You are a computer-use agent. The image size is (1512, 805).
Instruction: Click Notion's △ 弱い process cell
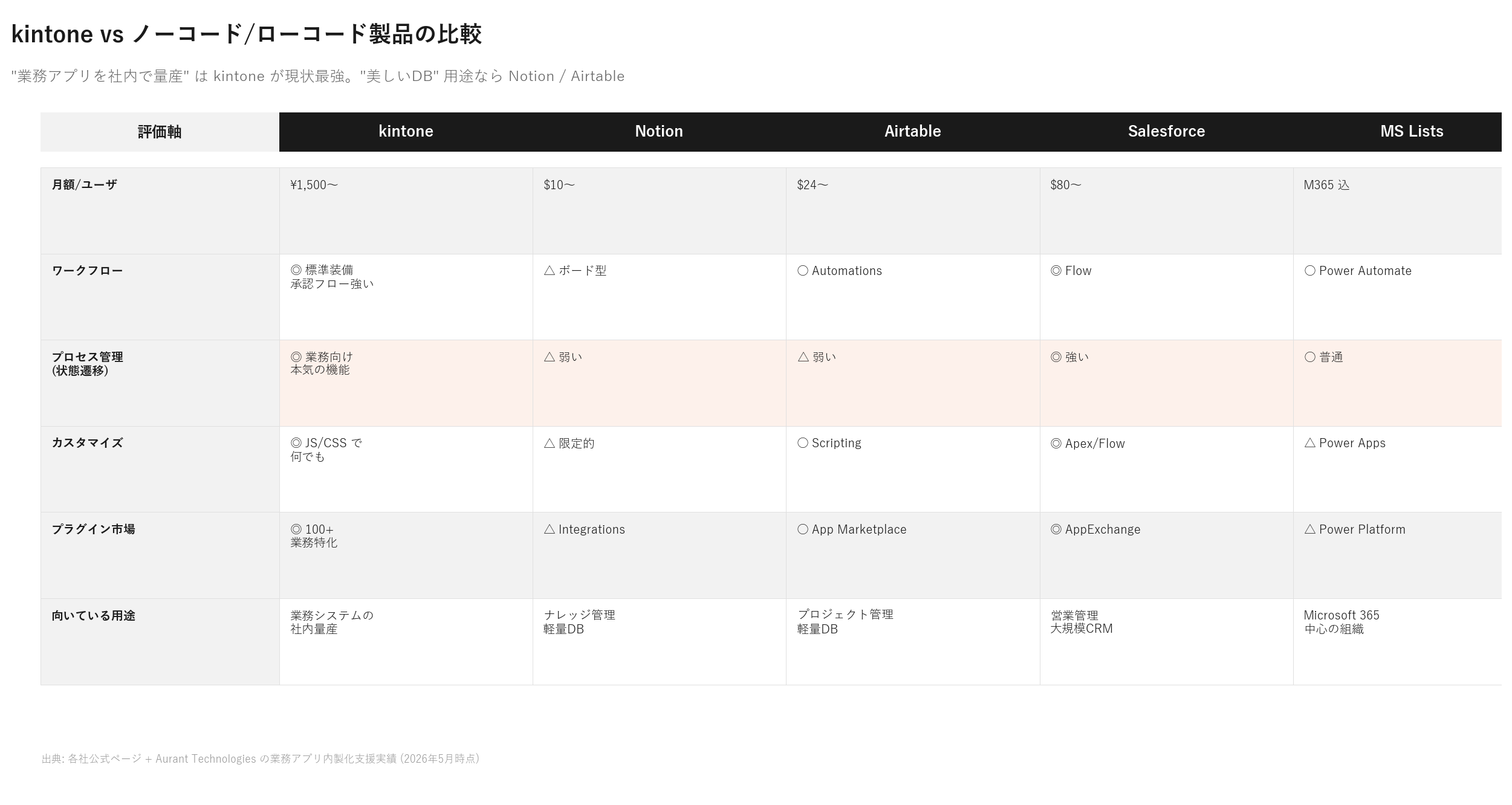click(659, 383)
